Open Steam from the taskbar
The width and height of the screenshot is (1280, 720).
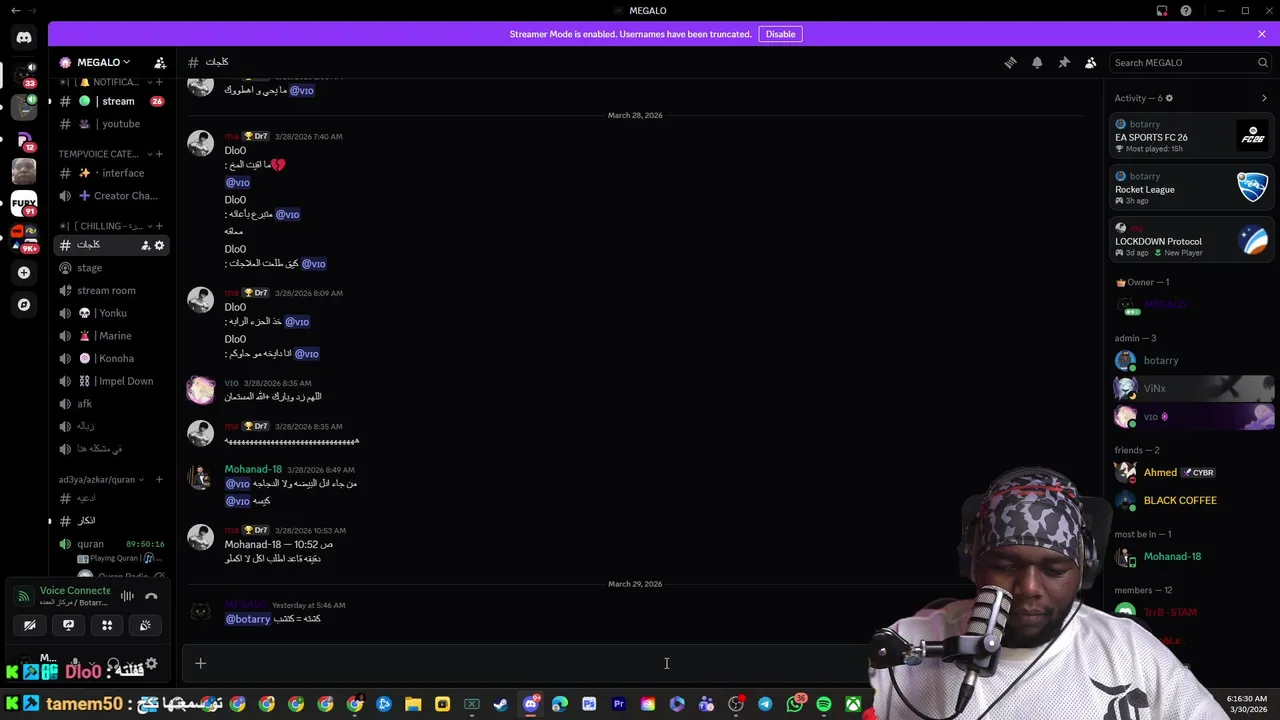tap(501, 705)
